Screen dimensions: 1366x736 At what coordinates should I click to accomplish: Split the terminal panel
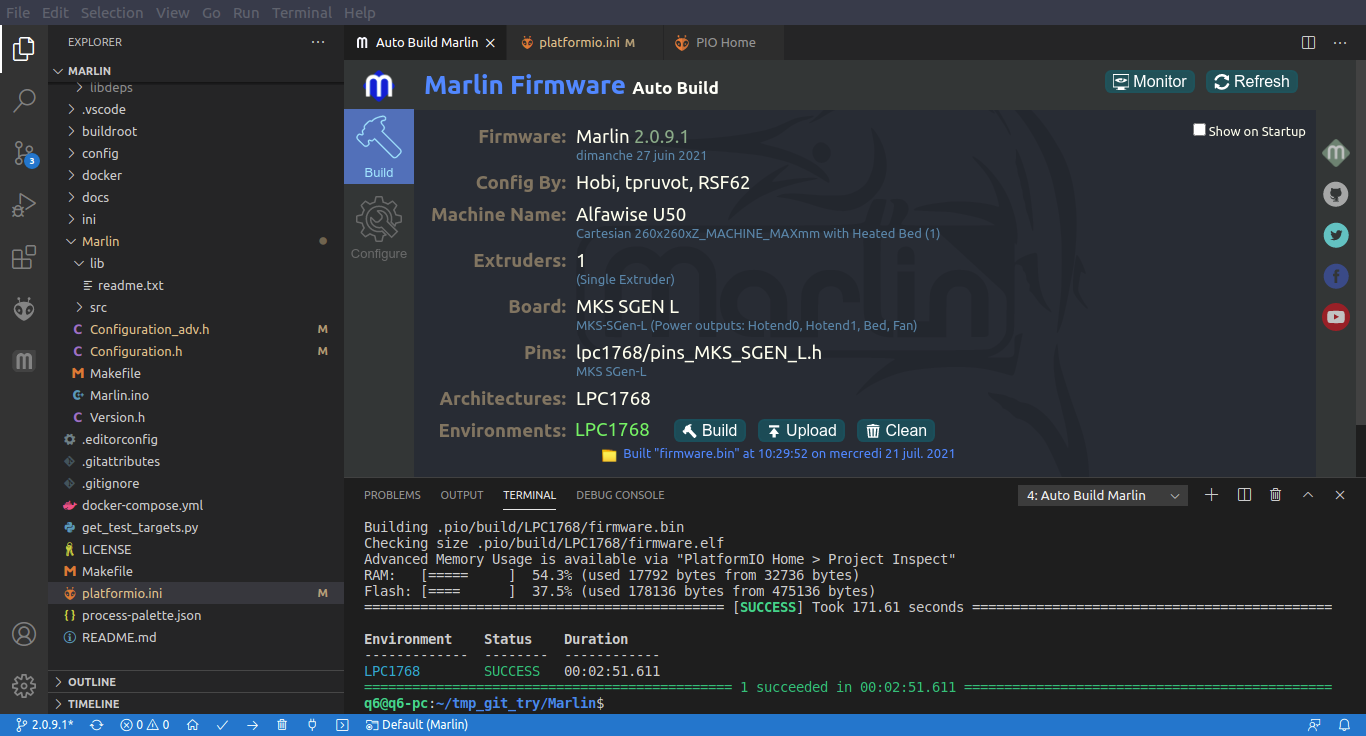(1244, 495)
